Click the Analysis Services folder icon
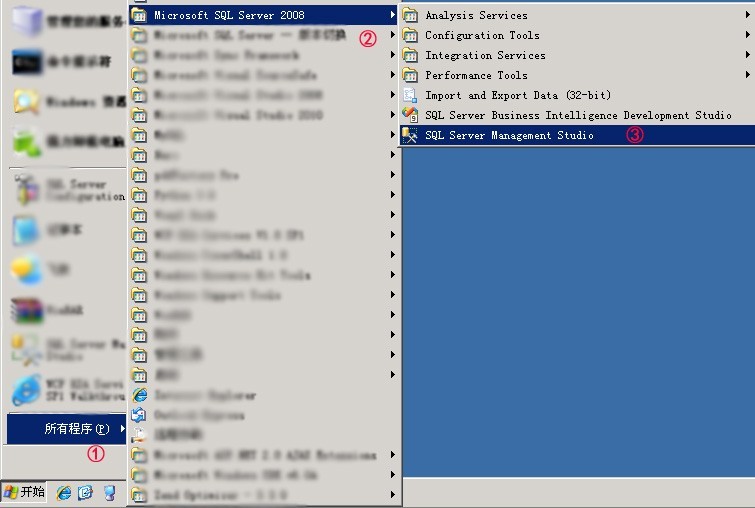Viewport: 755px width, 508px height. (x=410, y=15)
